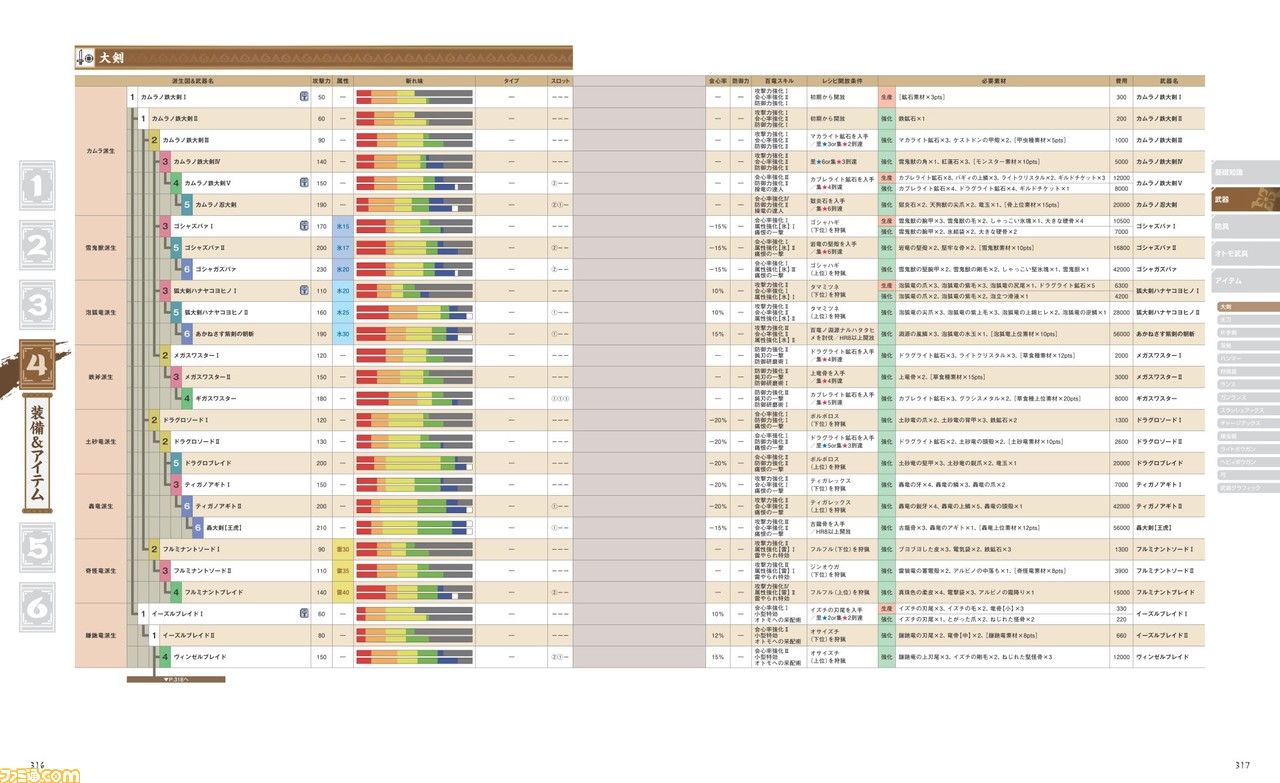Switch to 防具 side tab

(x=1245, y=226)
